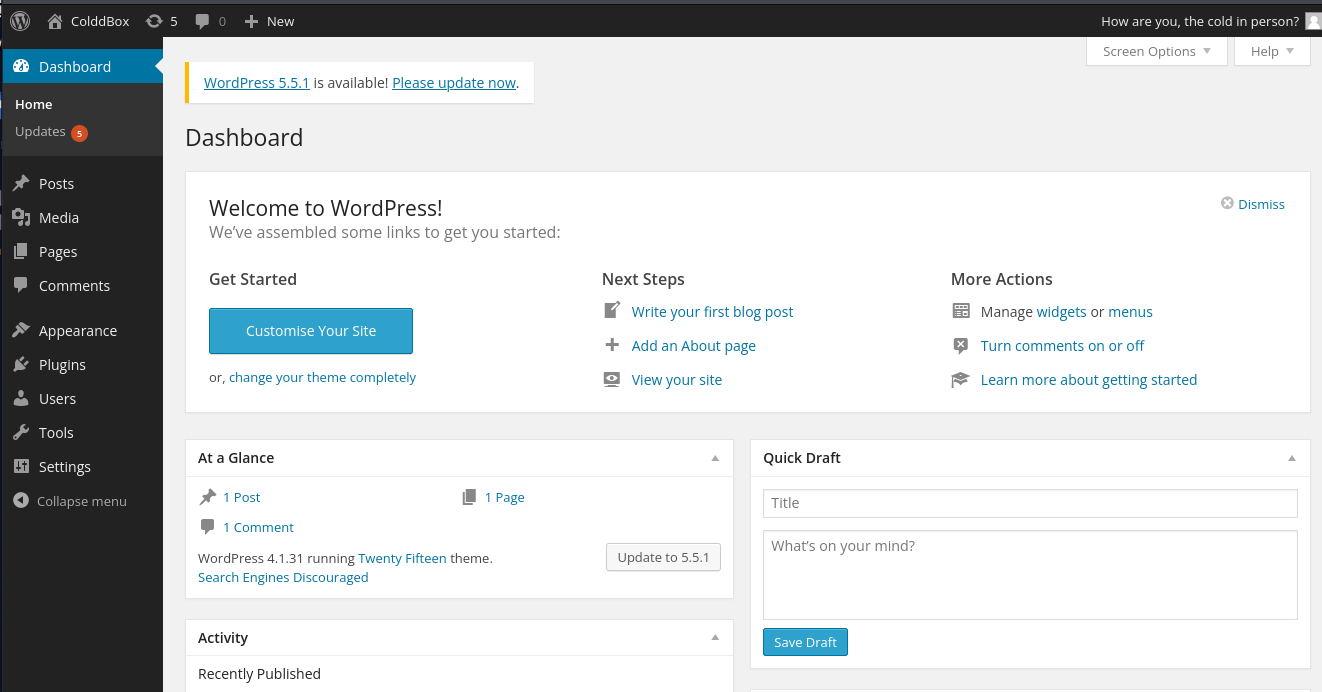Click the view site icon

click(612, 379)
